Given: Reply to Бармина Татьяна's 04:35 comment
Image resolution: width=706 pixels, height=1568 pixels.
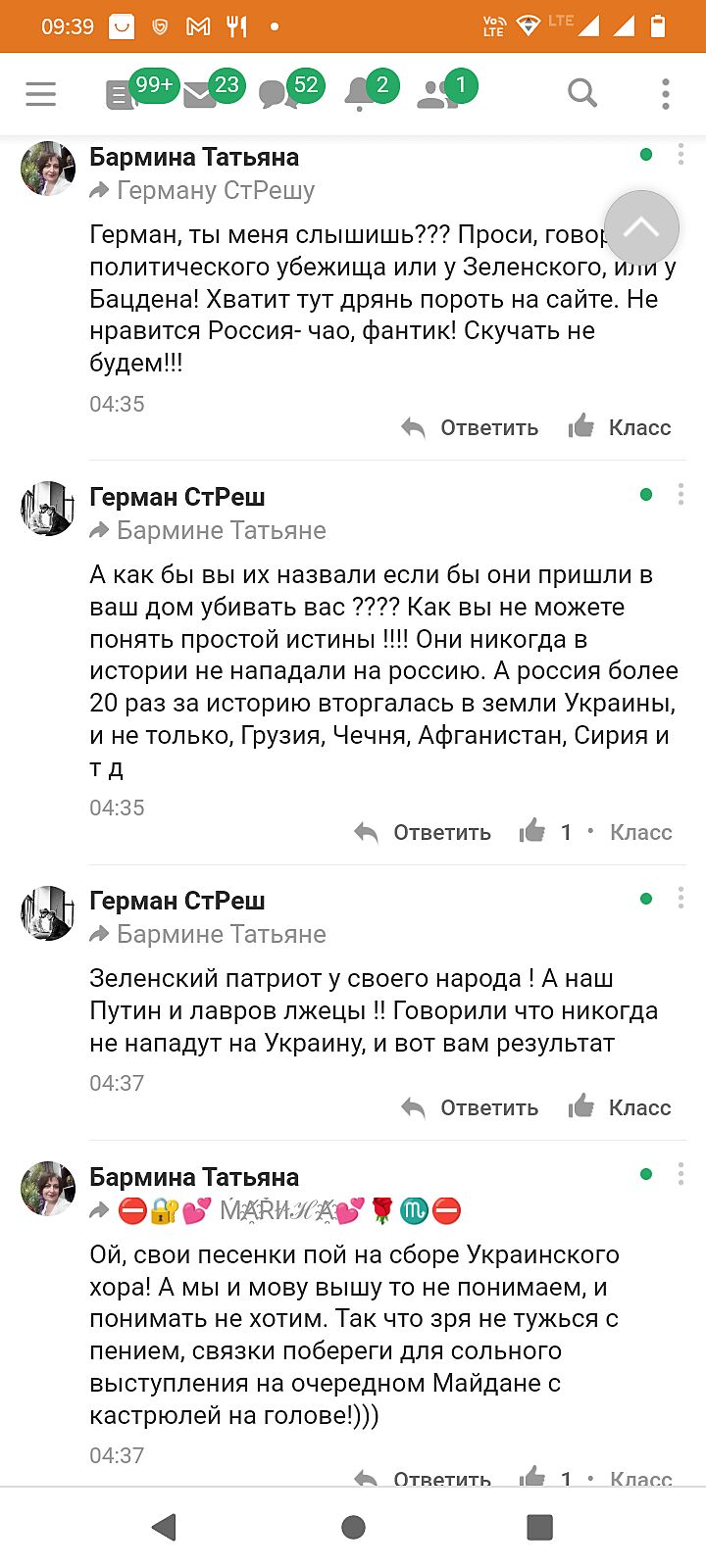Looking at the screenshot, I should (471, 428).
